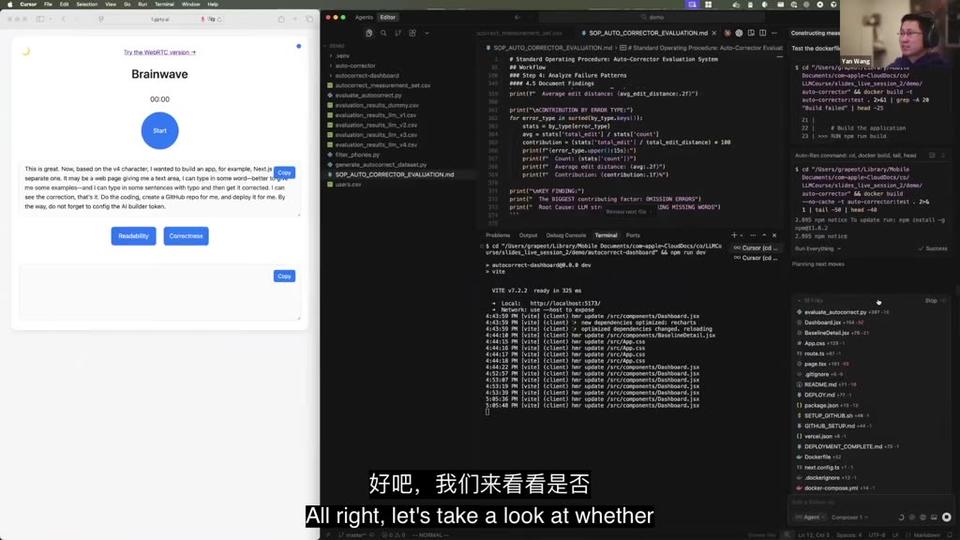Switch Cursor to the Editor view
The image size is (960, 540).
pos(388,17)
